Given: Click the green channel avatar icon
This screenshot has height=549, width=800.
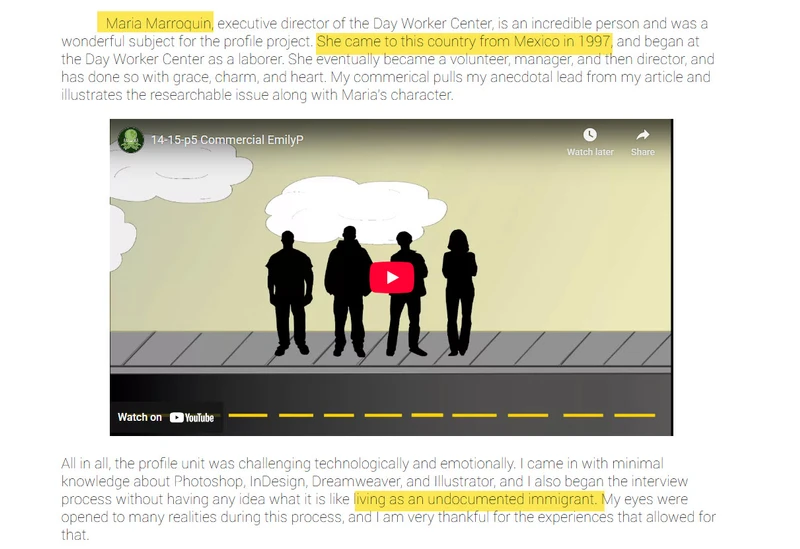Looking at the screenshot, I should (x=130, y=140).
